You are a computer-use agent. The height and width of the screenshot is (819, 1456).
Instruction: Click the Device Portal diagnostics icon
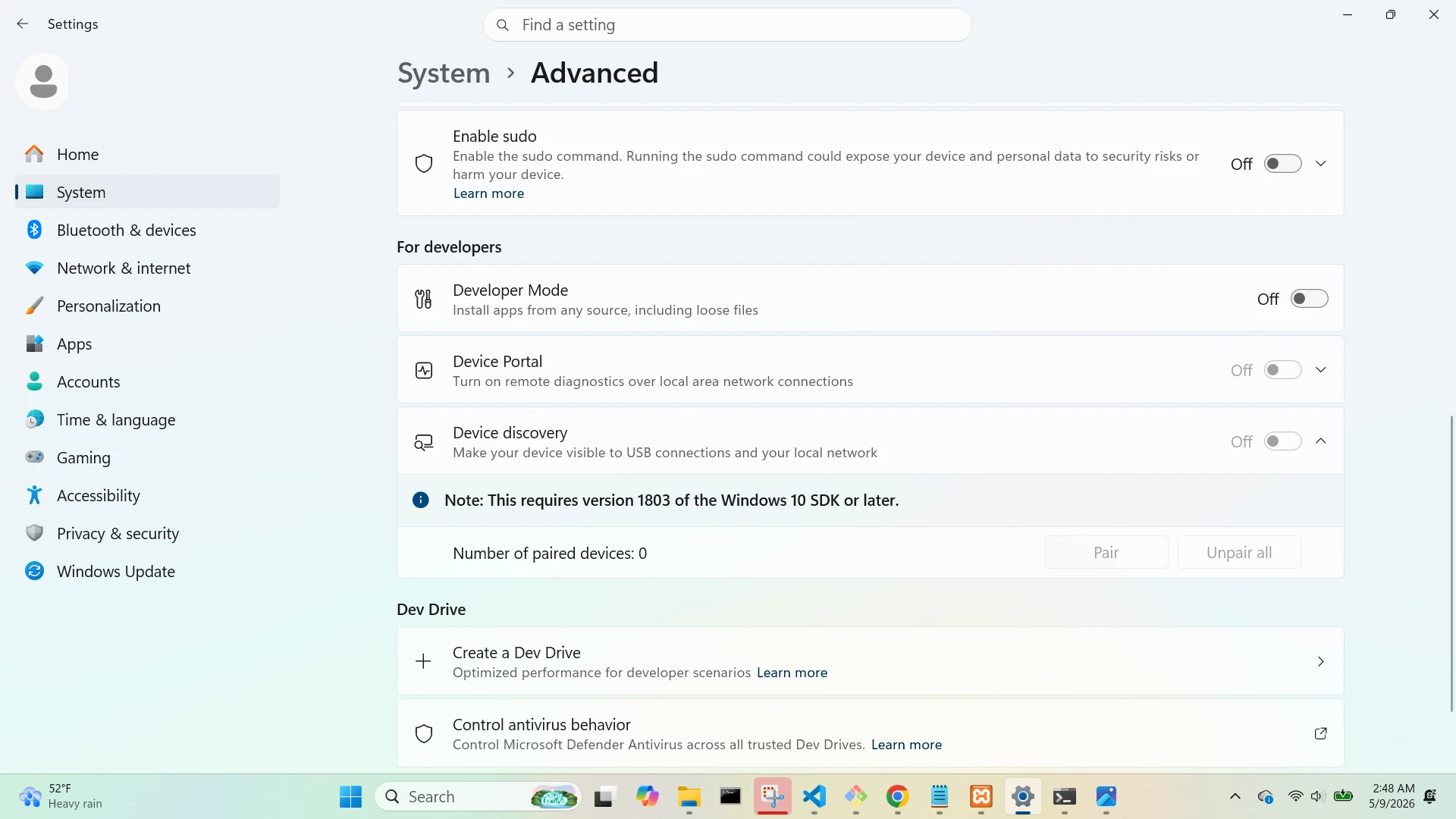click(424, 370)
